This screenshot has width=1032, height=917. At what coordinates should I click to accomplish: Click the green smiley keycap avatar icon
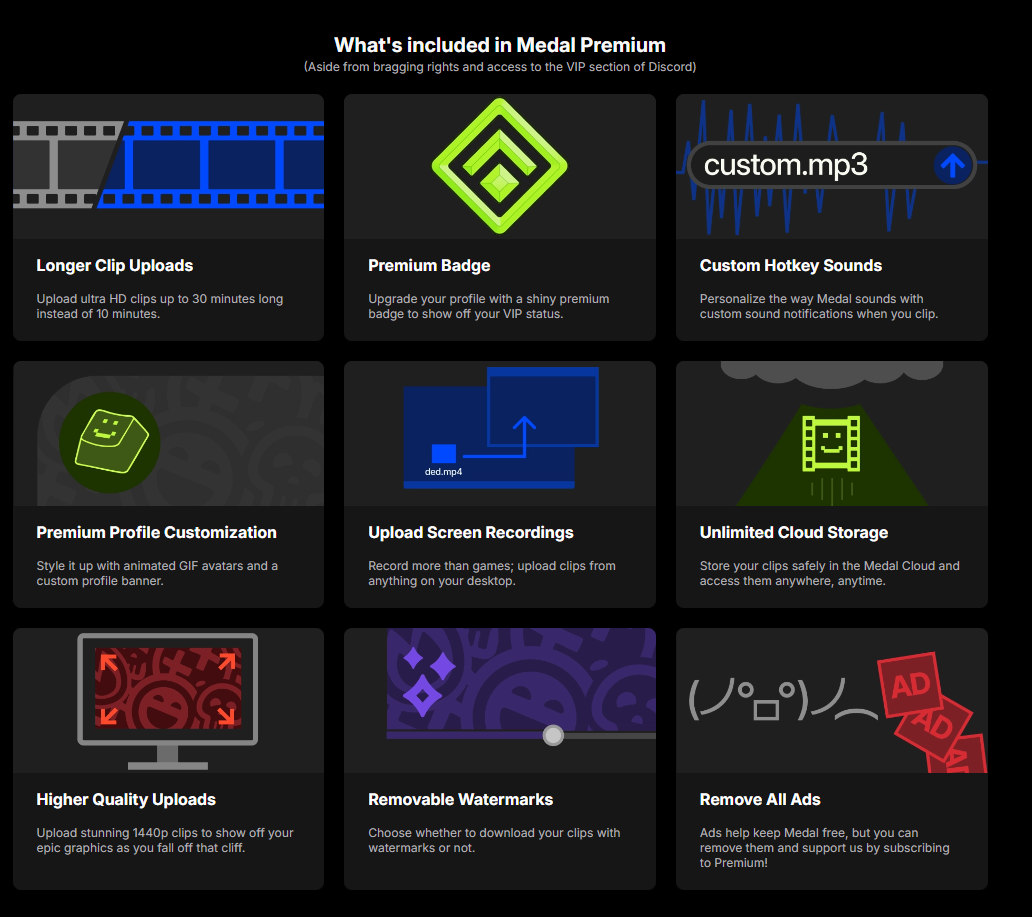click(x=110, y=442)
